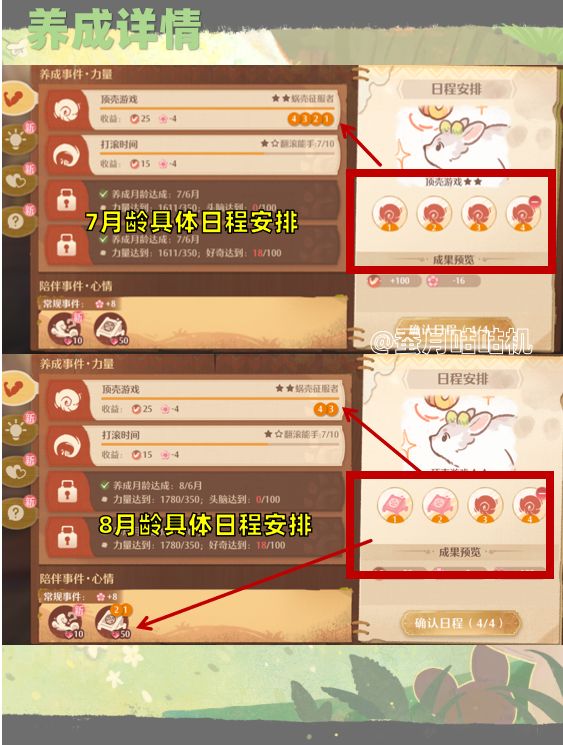Click the 4 3 2 1 order badges on 顶壳游戏
This screenshot has height=745, width=563.
coord(310,119)
